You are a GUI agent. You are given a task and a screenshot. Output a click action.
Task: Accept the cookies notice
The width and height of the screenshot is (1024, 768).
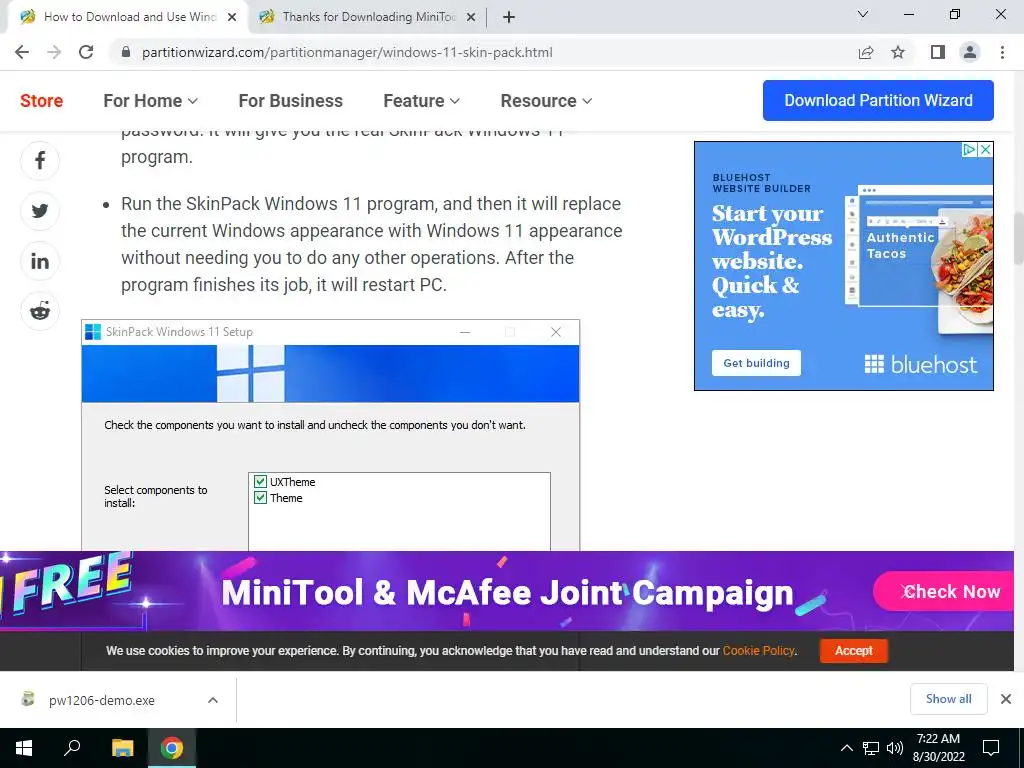pos(854,650)
